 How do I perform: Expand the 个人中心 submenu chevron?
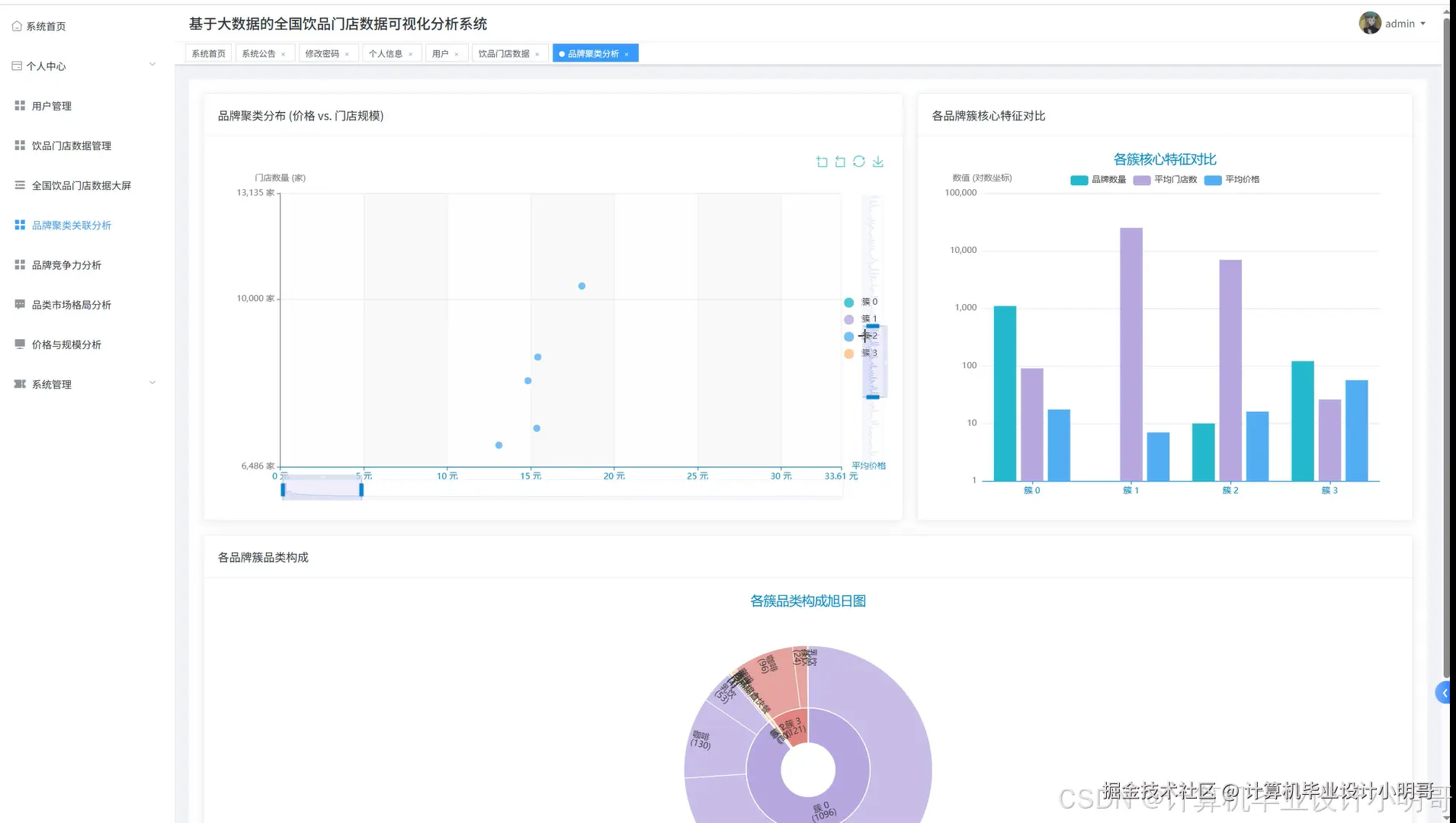(152, 65)
